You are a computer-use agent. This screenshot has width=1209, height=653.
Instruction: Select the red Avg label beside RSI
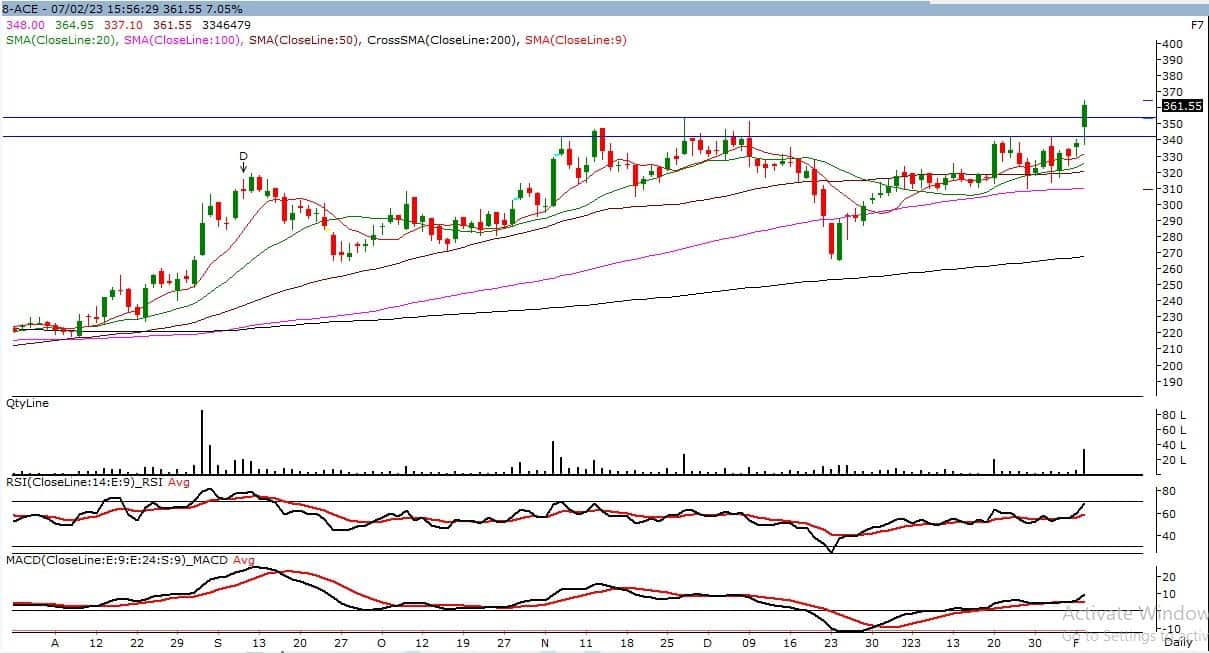click(x=179, y=482)
